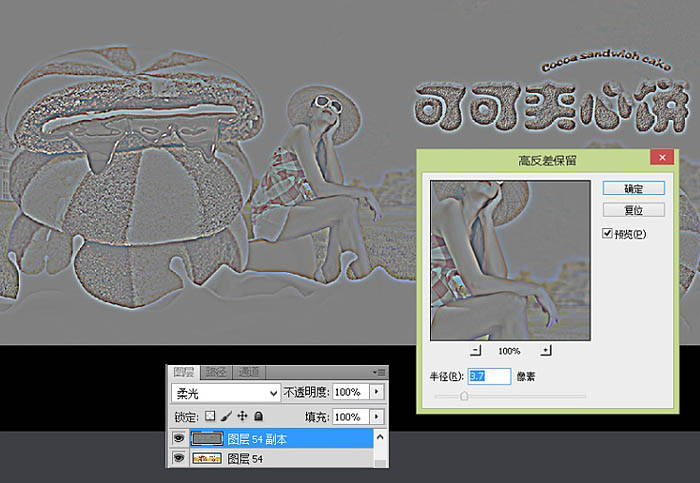Zoom in the filter preview
700x483 pixels.
(546, 350)
